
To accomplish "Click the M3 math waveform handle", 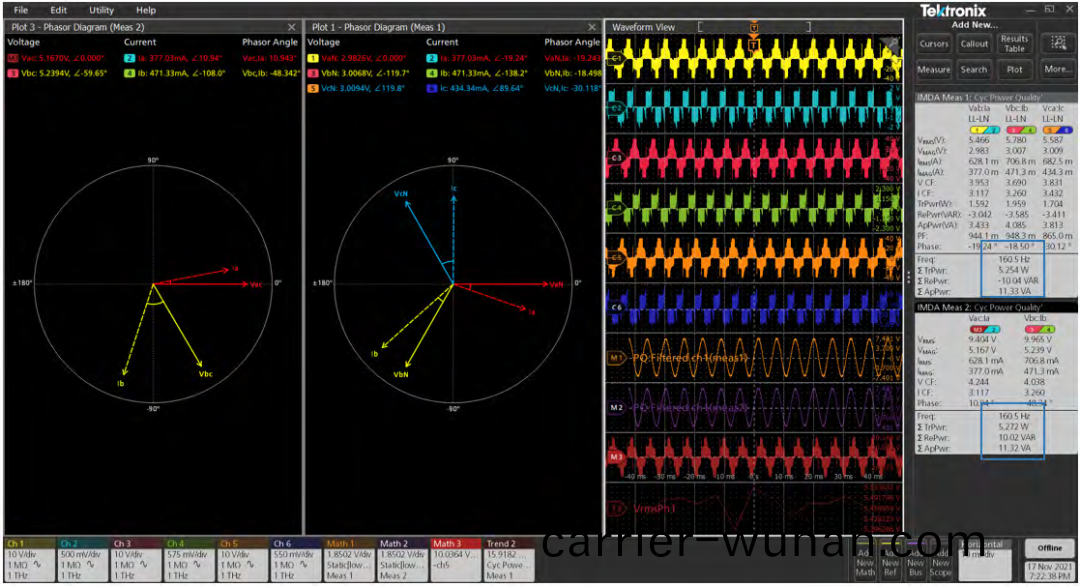I will click(617, 457).
